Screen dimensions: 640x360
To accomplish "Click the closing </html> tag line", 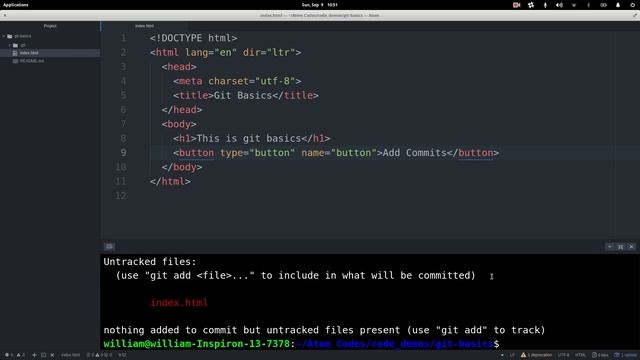I will click(x=170, y=181).
